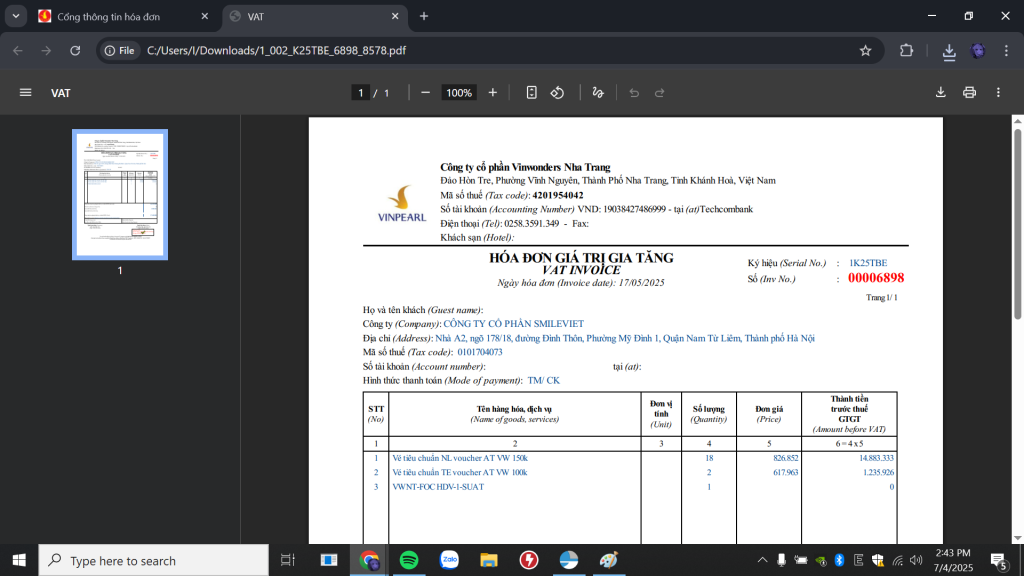This screenshot has width=1024, height=576.
Task: Click the Windows taskbar search box
Action: (x=153, y=560)
